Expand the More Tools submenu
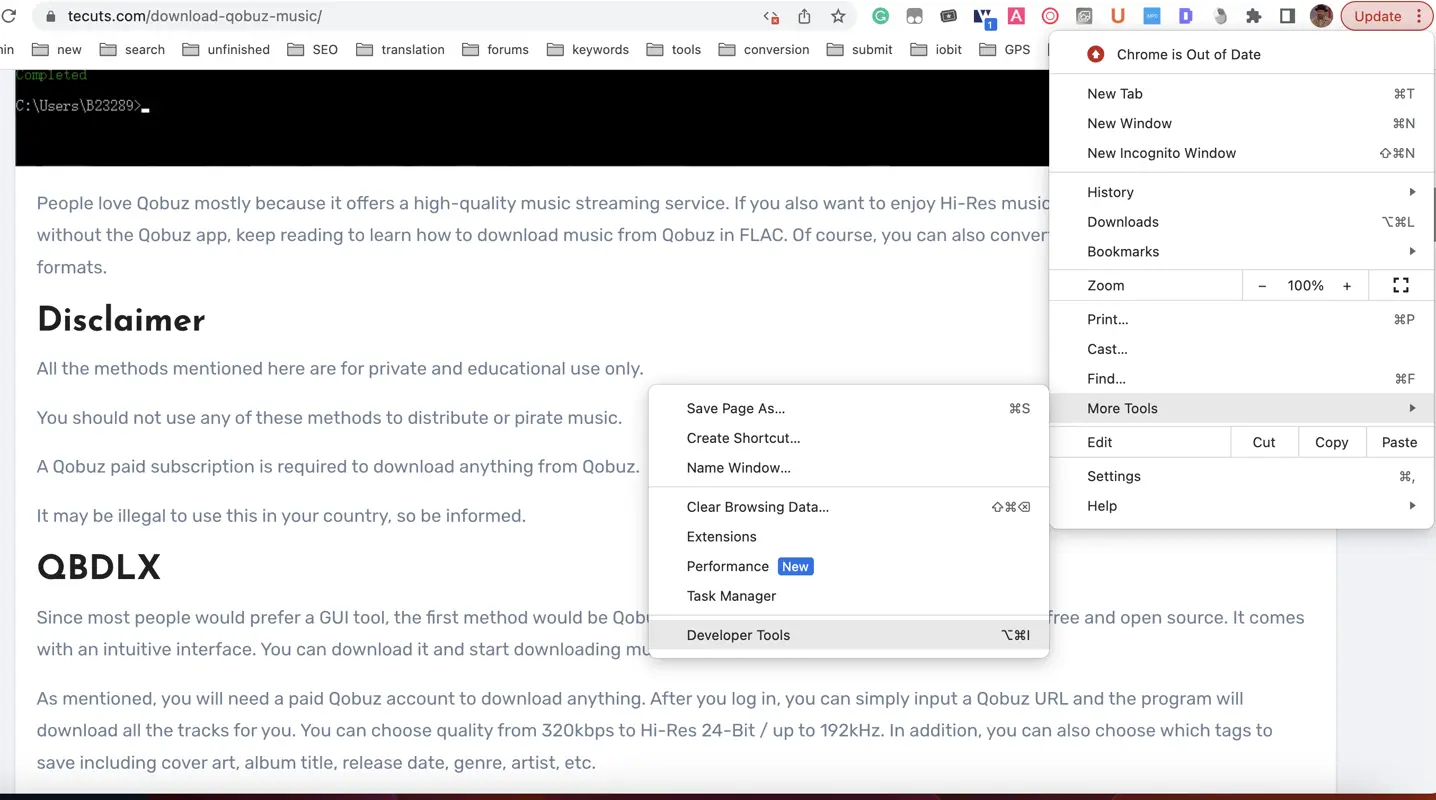 tap(1122, 408)
